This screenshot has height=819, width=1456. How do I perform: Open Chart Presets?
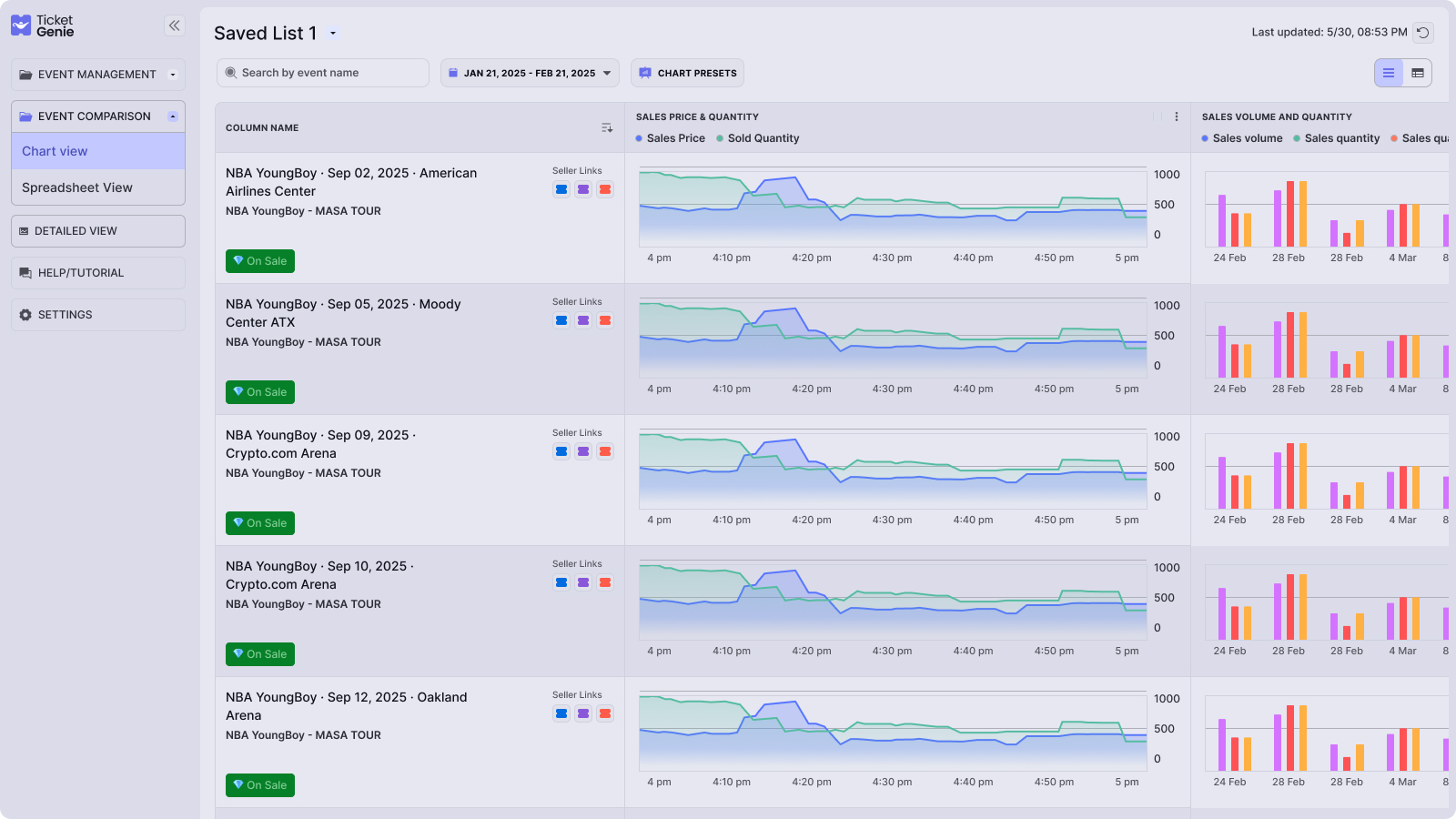point(687,73)
